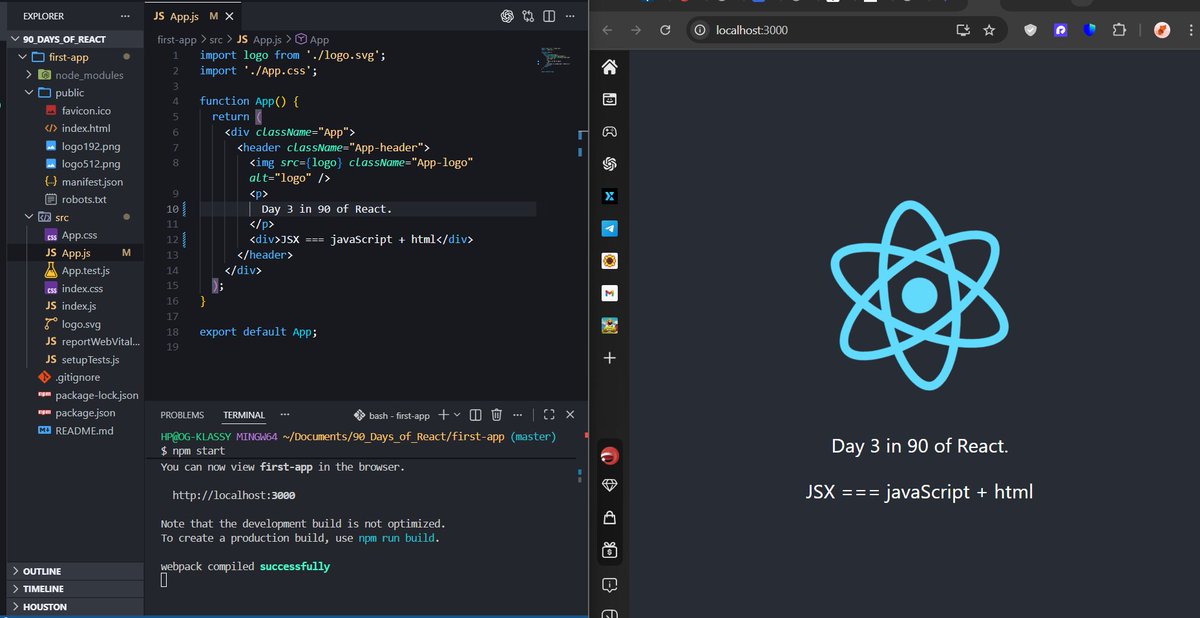Open Telegram in the browser sidebar
1200x618 pixels.
point(609,228)
